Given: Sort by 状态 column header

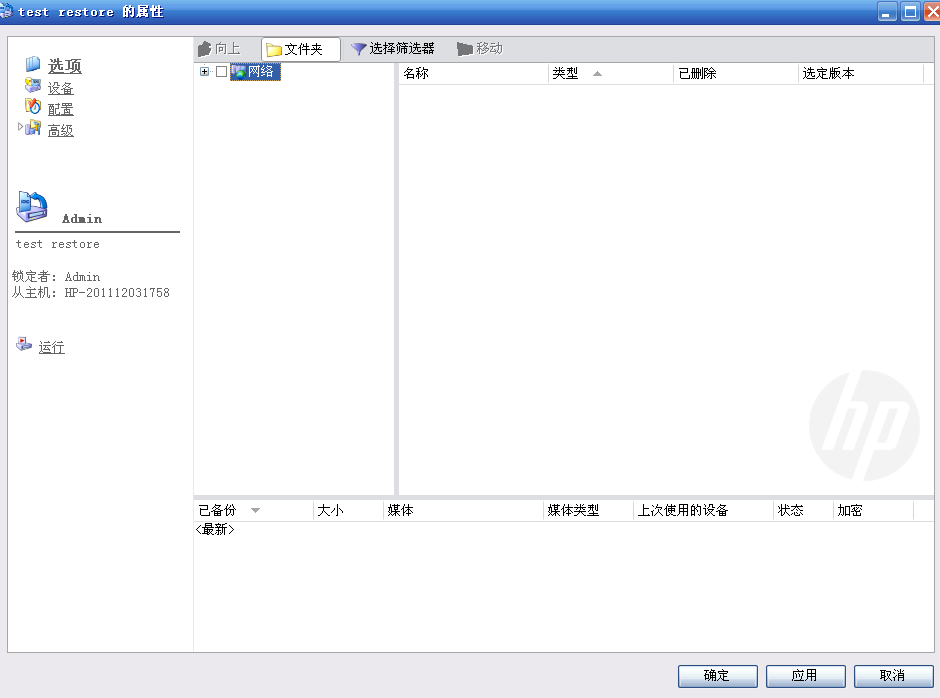Looking at the screenshot, I should [804, 511].
